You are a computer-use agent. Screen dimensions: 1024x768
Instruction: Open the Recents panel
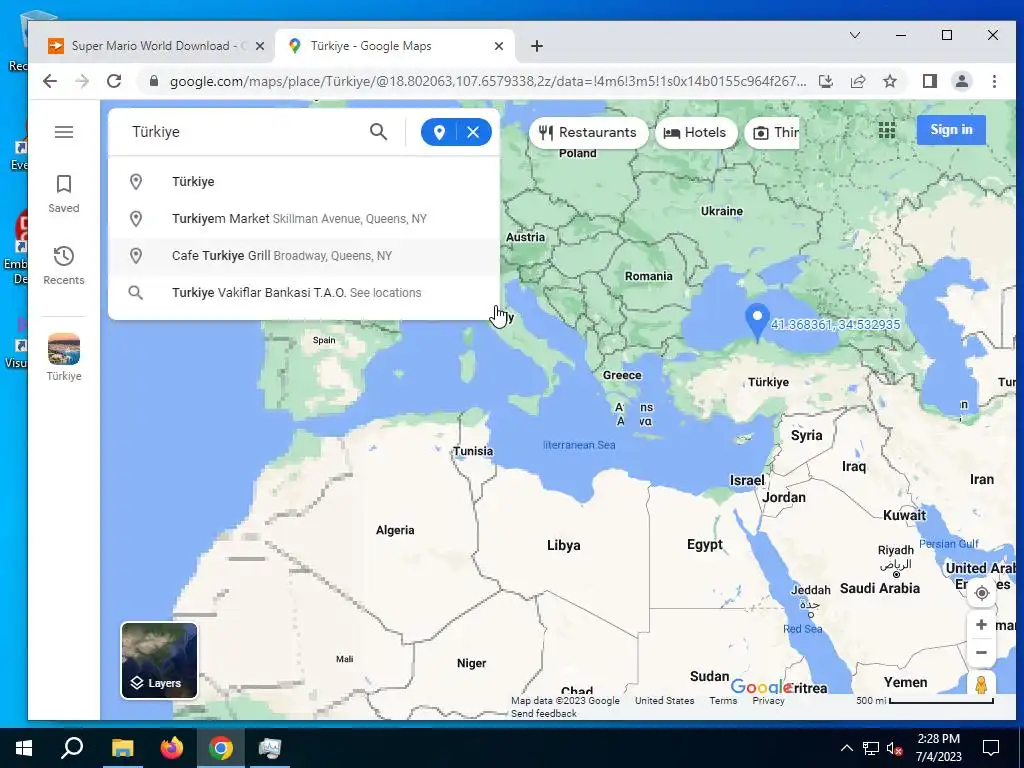[x=63, y=265]
